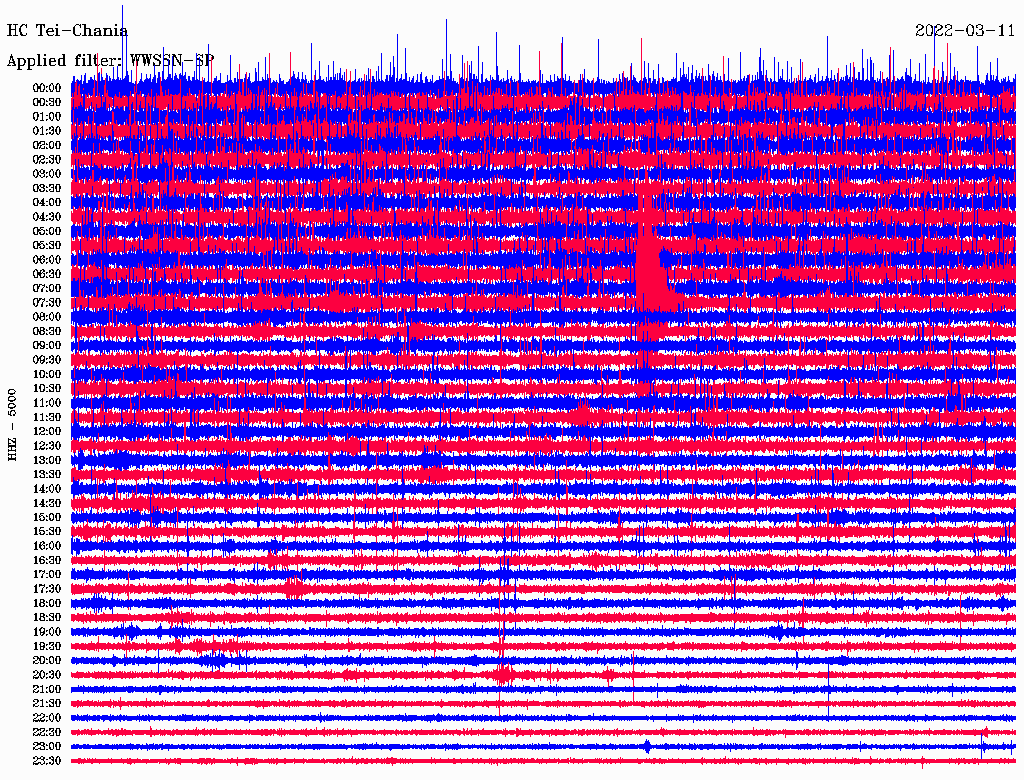Select the 21:30 time label
Screen dimensions: 1024x780
point(47,704)
